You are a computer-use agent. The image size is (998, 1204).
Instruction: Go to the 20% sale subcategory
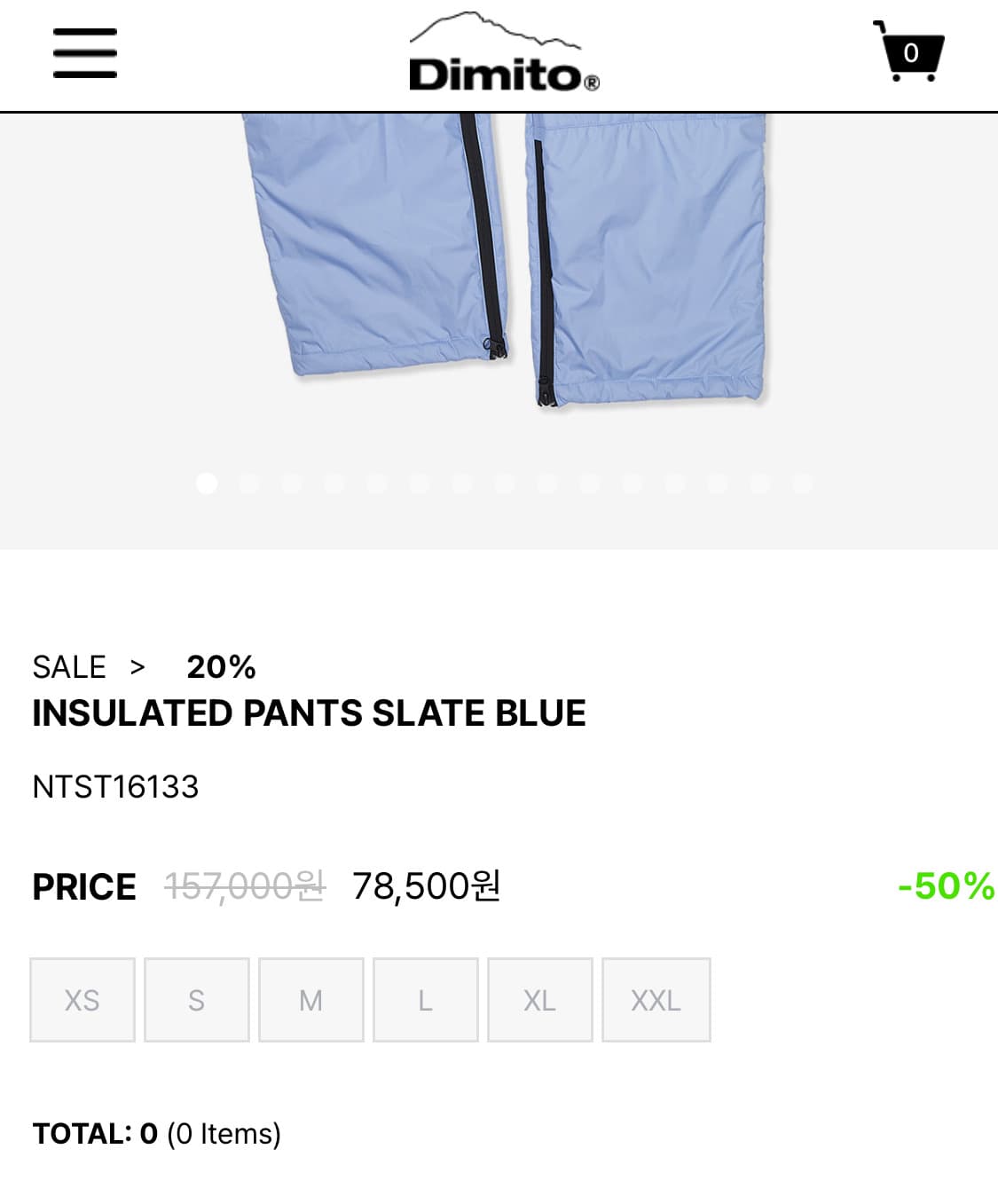click(221, 667)
